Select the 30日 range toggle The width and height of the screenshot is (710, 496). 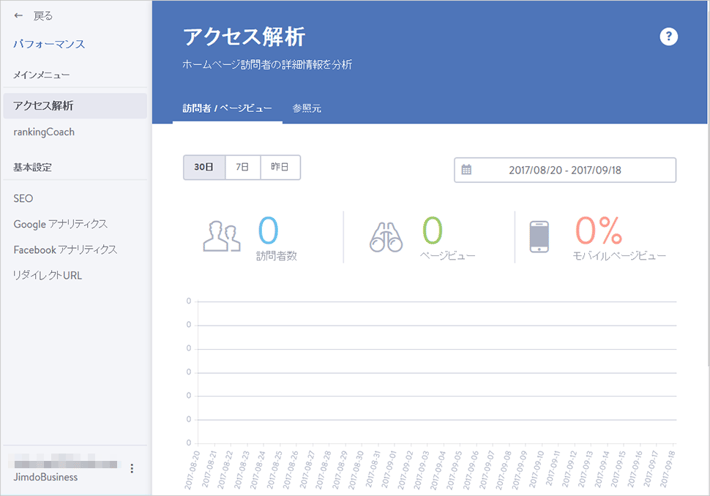[203, 168]
